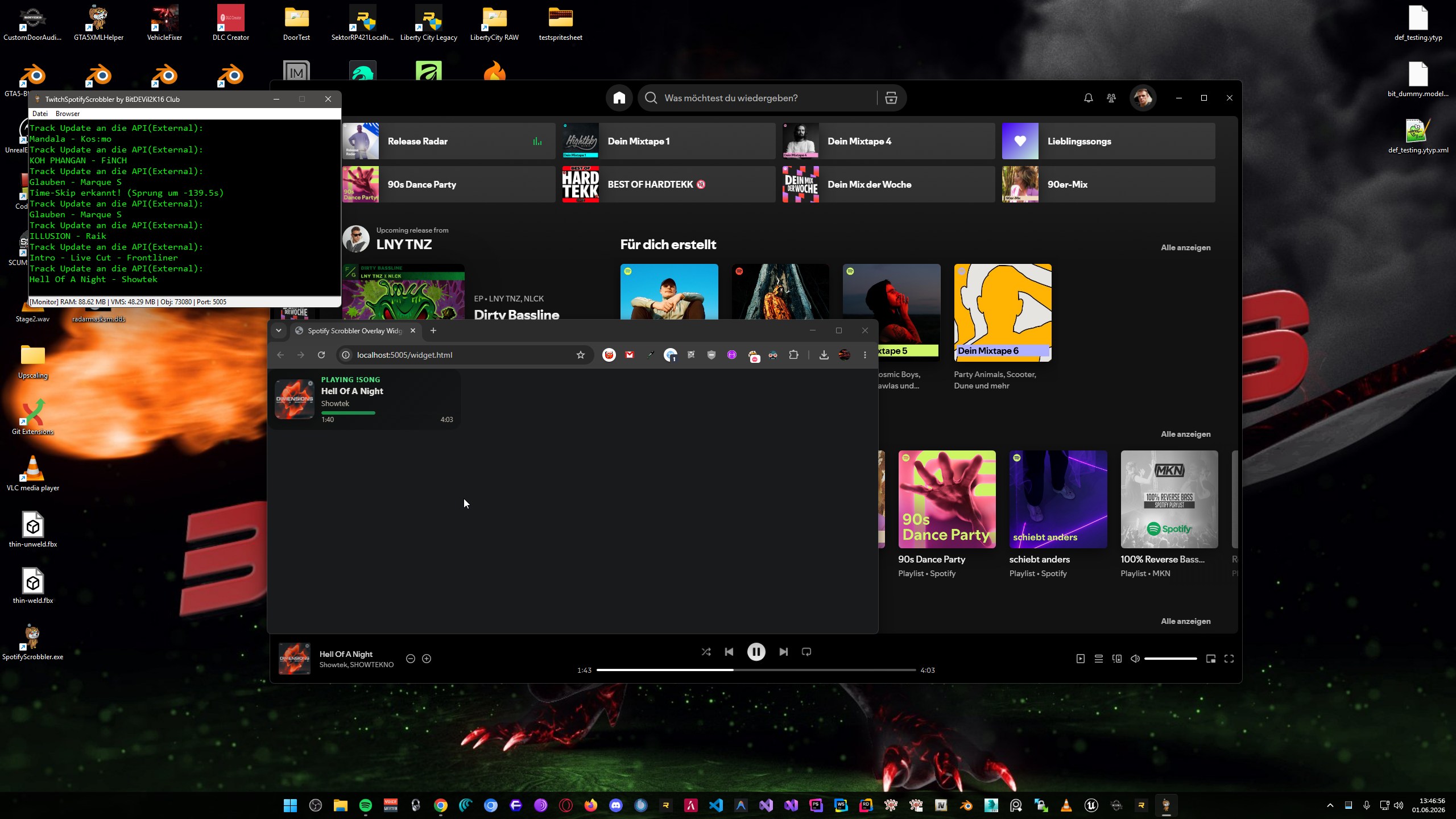The height and width of the screenshot is (819, 1456).
Task: Select Git Extensions desktop shortcut
Action: coord(33,417)
